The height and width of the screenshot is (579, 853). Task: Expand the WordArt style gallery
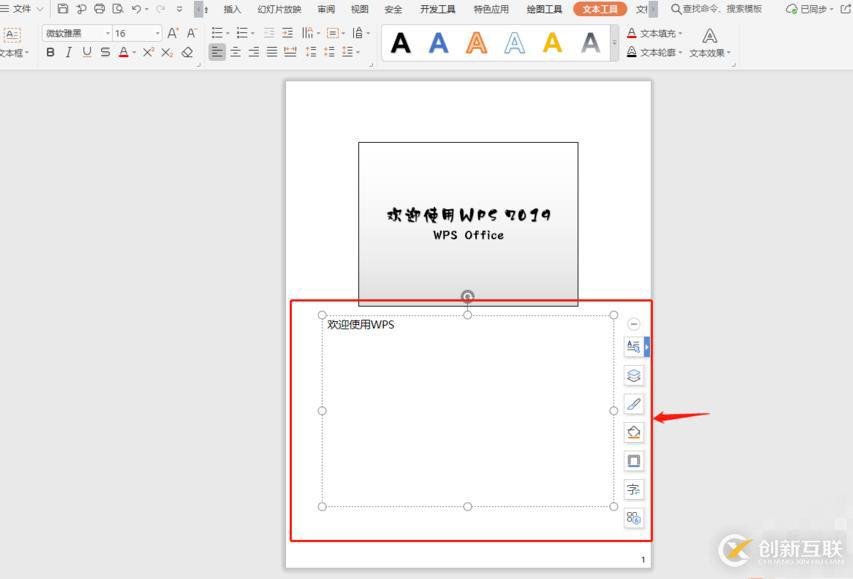(x=614, y=42)
